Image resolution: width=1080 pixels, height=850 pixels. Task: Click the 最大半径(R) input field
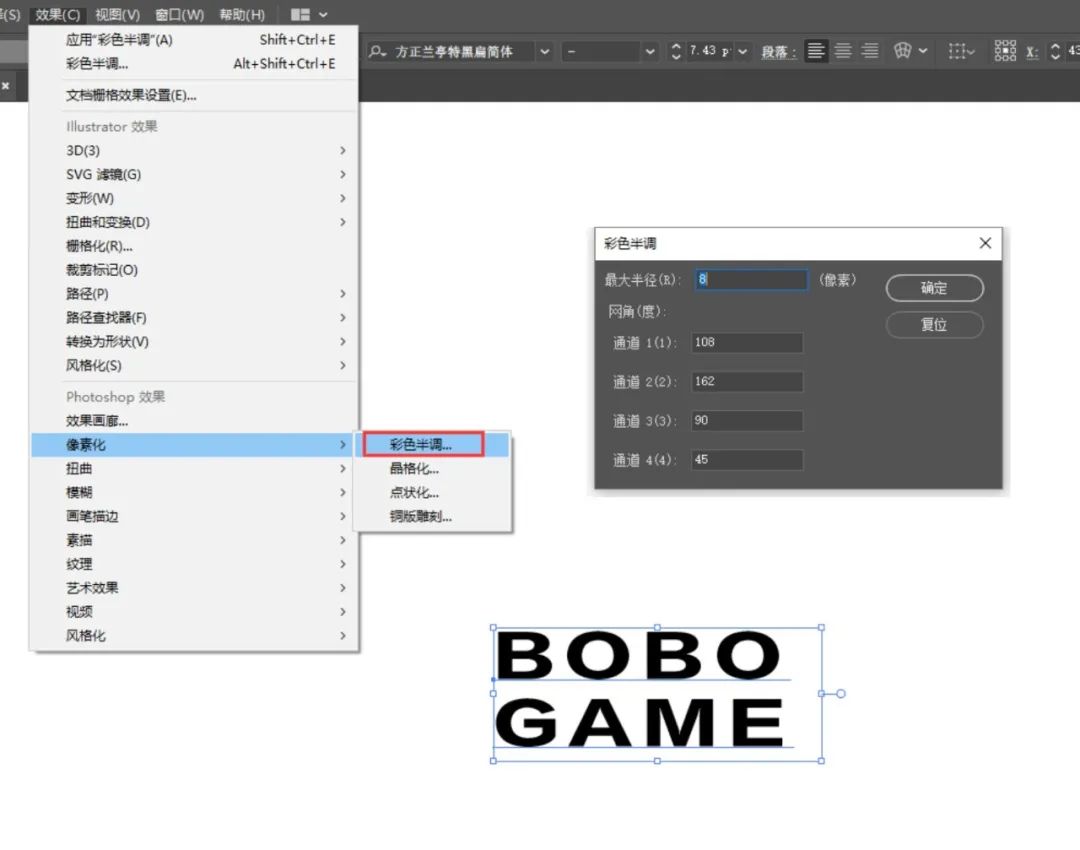point(751,279)
